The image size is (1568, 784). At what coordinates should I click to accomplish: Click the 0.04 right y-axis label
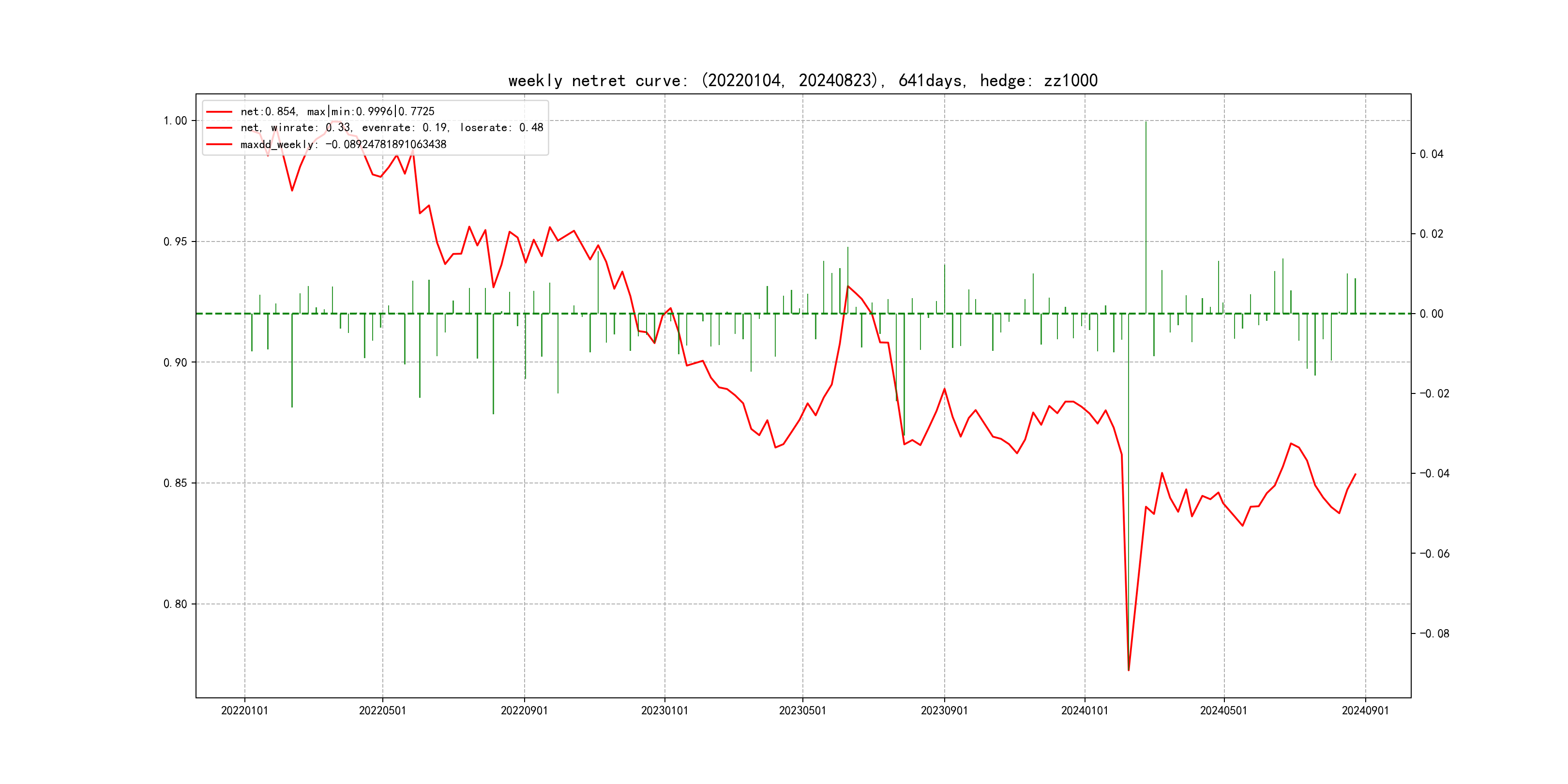tap(1431, 154)
